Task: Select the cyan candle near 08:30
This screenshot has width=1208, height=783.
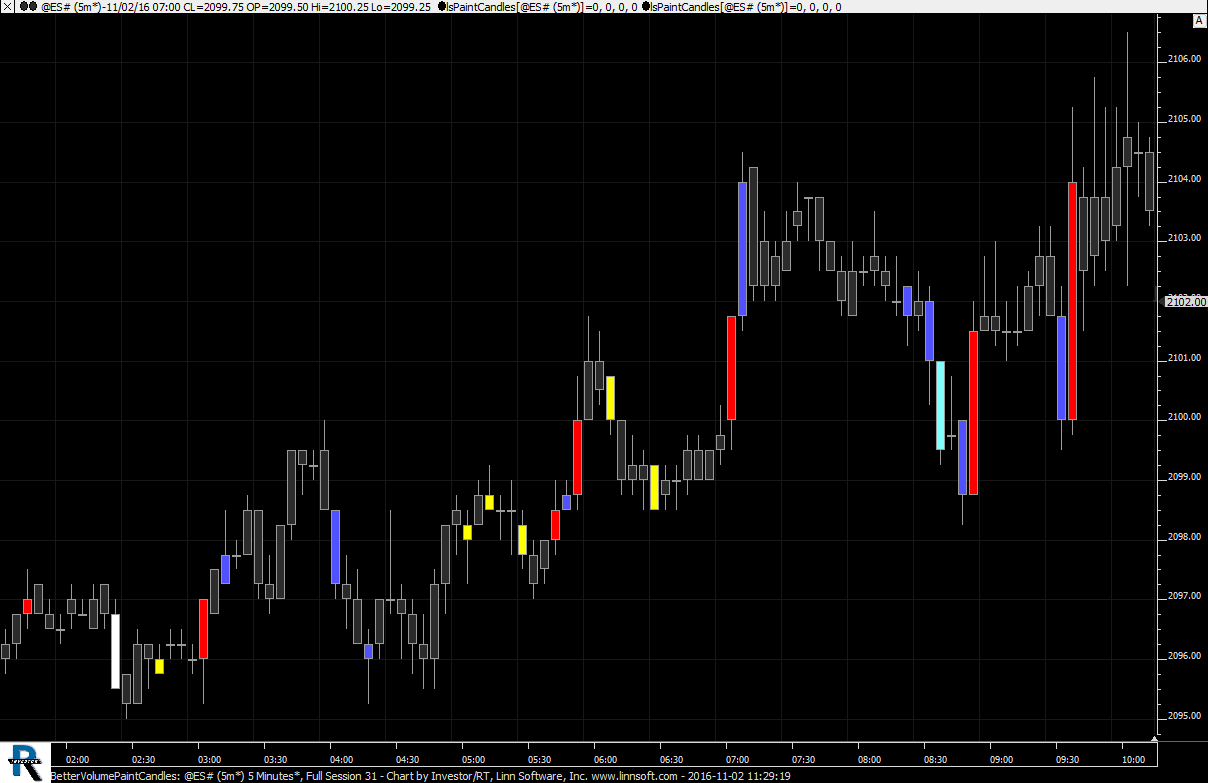Action: pos(940,405)
